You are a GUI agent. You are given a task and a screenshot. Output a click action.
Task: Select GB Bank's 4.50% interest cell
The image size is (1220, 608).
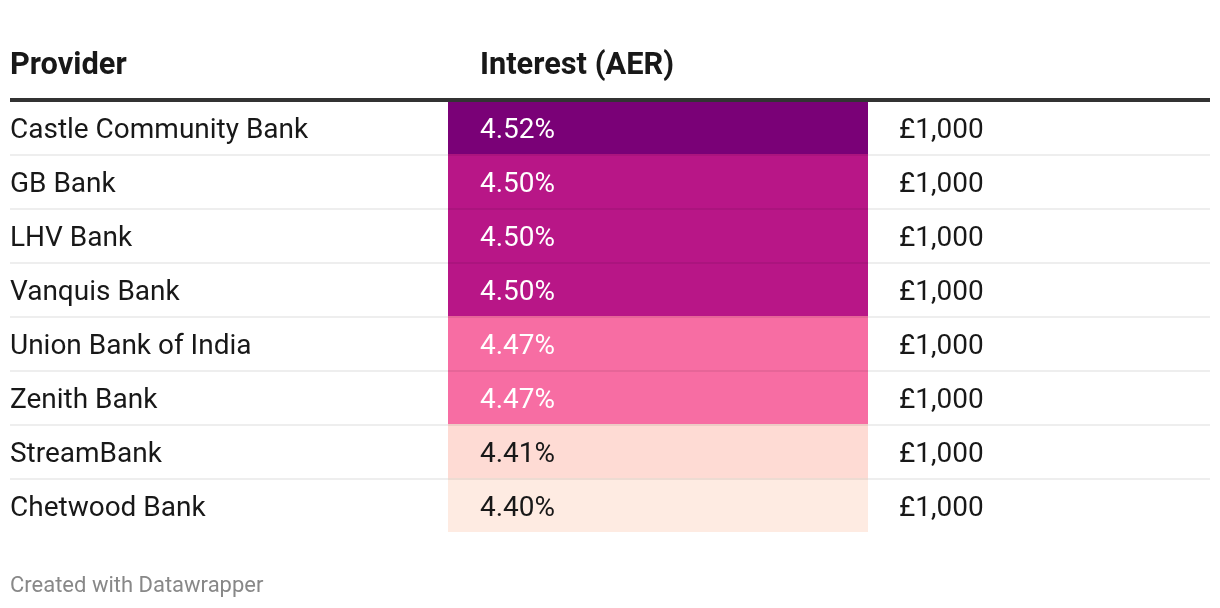pos(657,183)
